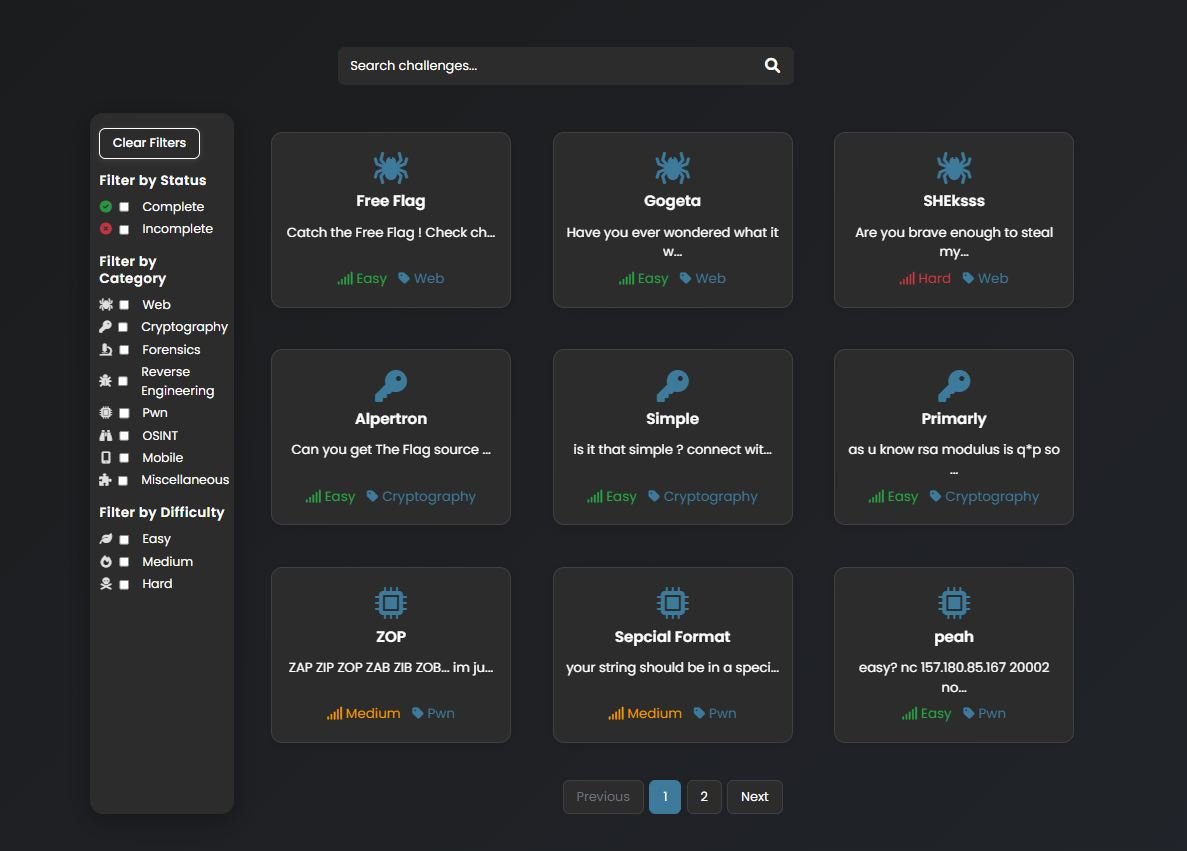This screenshot has height=851, width=1187.
Task: Open the Alpertron challenge title
Action: pyautogui.click(x=391, y=419)
